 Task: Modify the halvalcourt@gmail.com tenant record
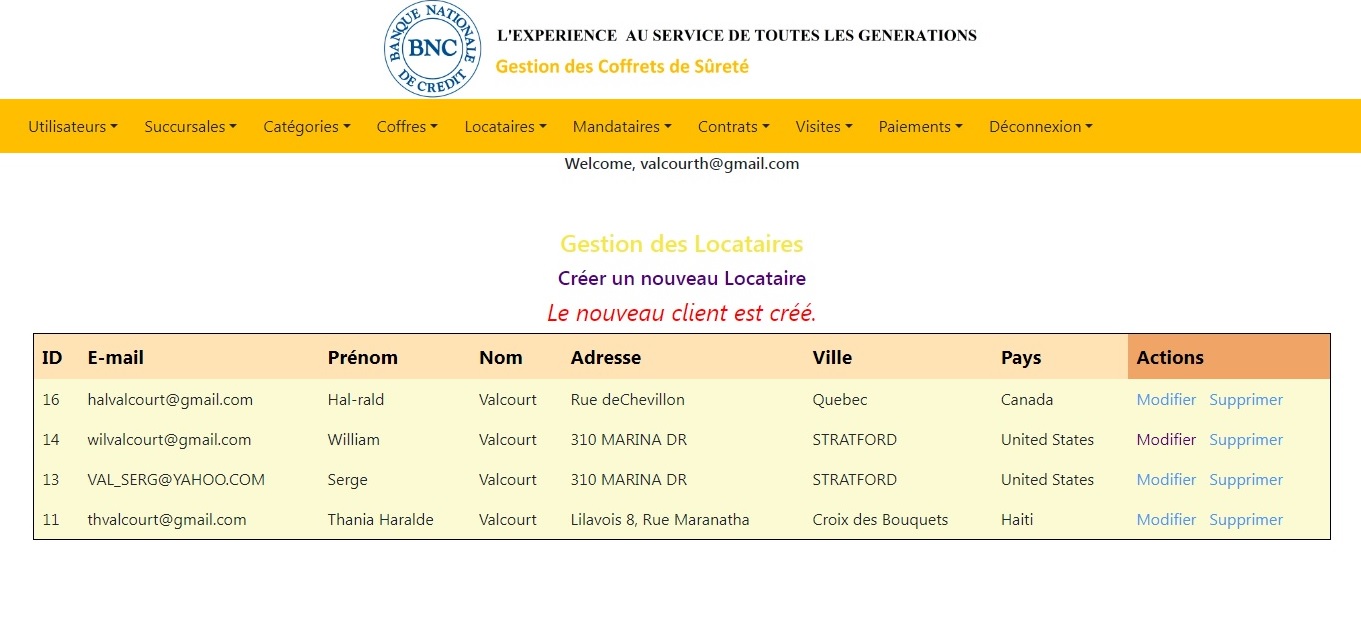tap(1166, 400)
